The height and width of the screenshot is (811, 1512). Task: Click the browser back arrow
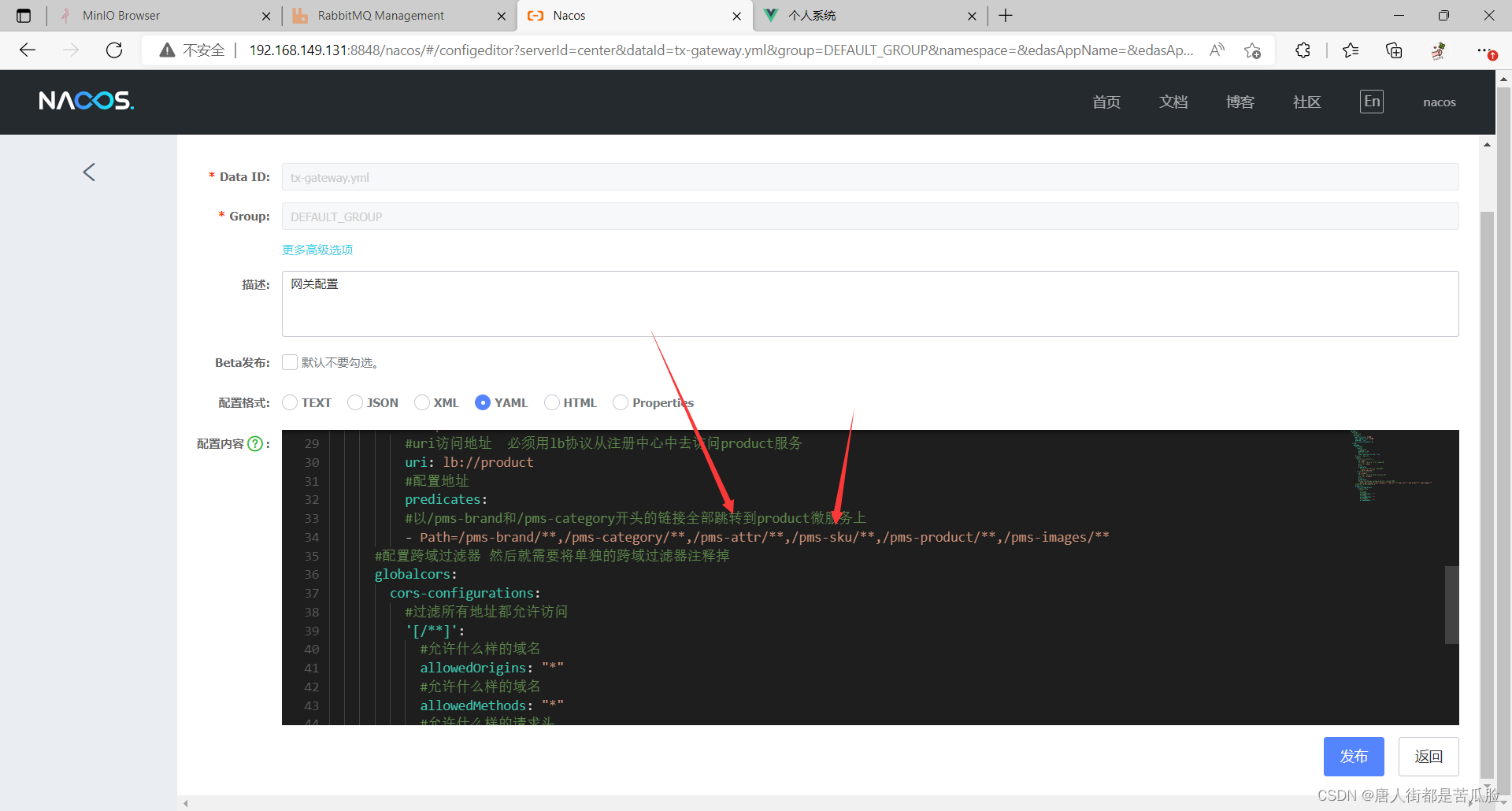(x=28, y=50)
